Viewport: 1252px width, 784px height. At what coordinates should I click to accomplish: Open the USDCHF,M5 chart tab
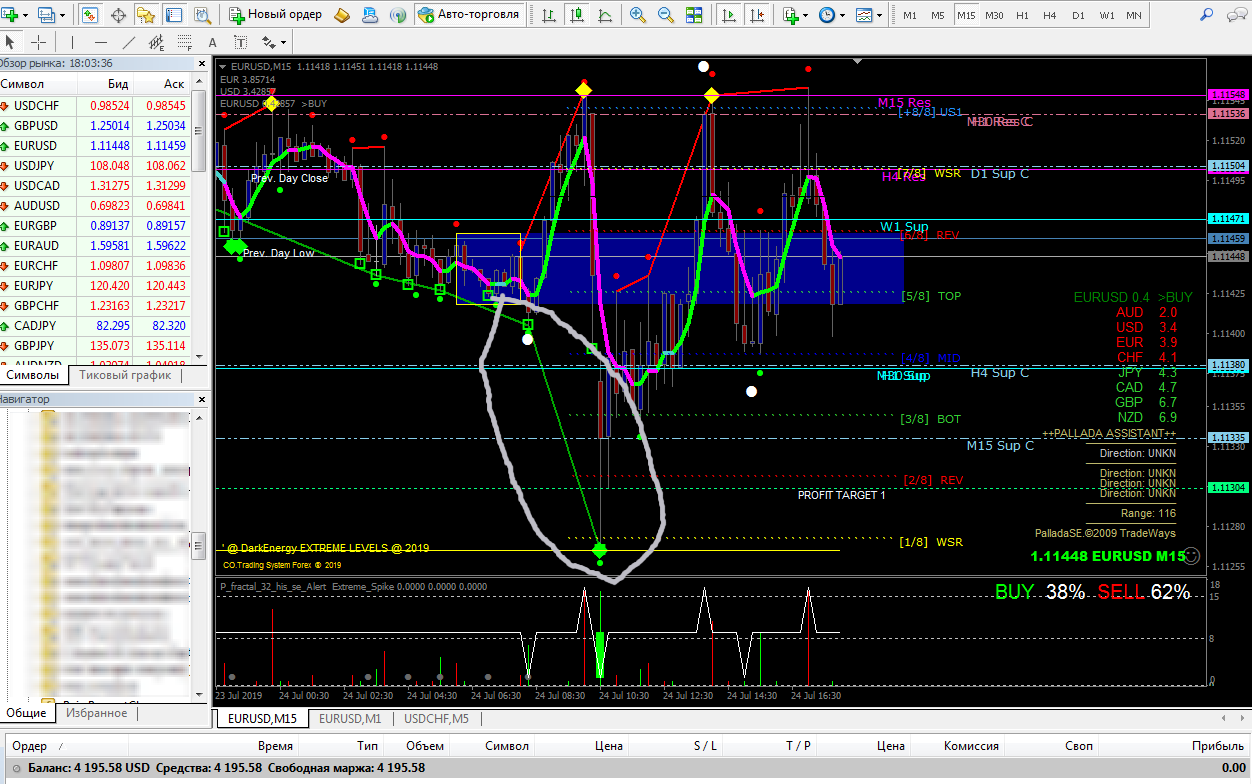click(437, 718)
